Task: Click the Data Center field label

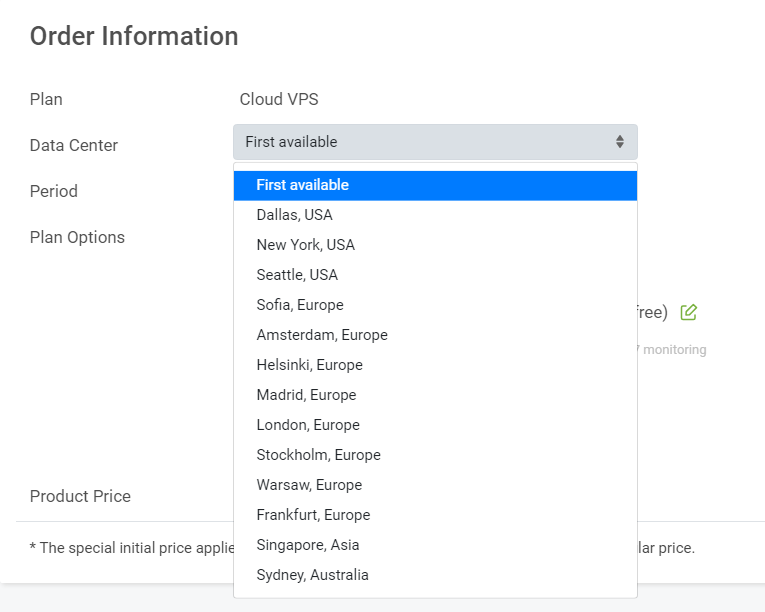Action: tap(74, 145)
